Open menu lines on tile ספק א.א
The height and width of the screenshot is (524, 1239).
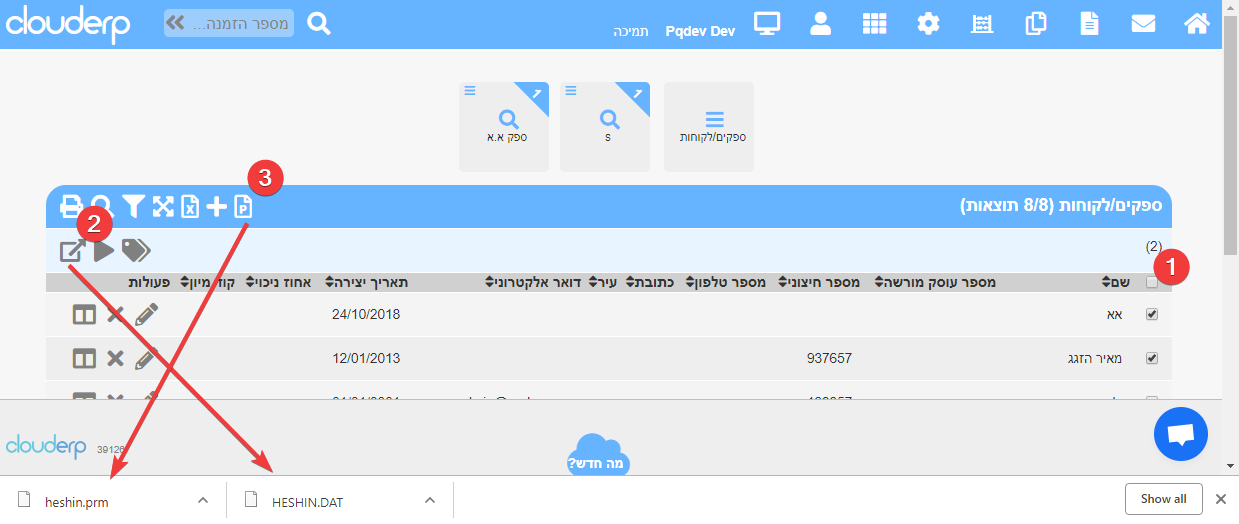tap(470, 90)
